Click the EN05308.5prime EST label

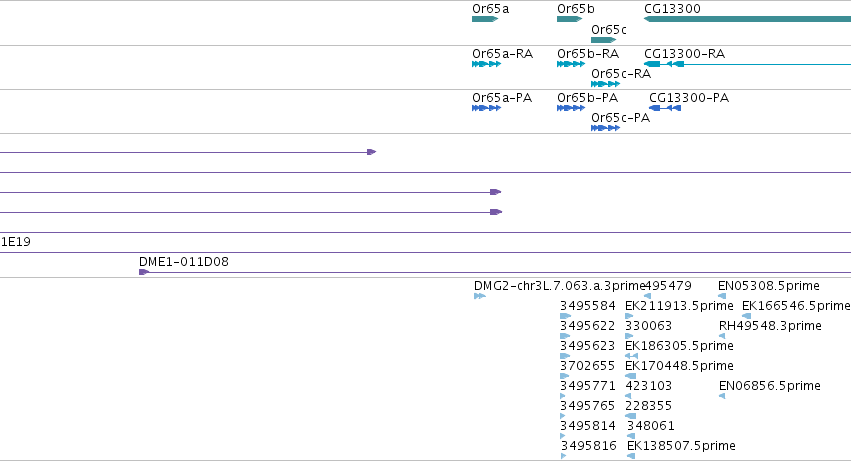click(769, 286)
